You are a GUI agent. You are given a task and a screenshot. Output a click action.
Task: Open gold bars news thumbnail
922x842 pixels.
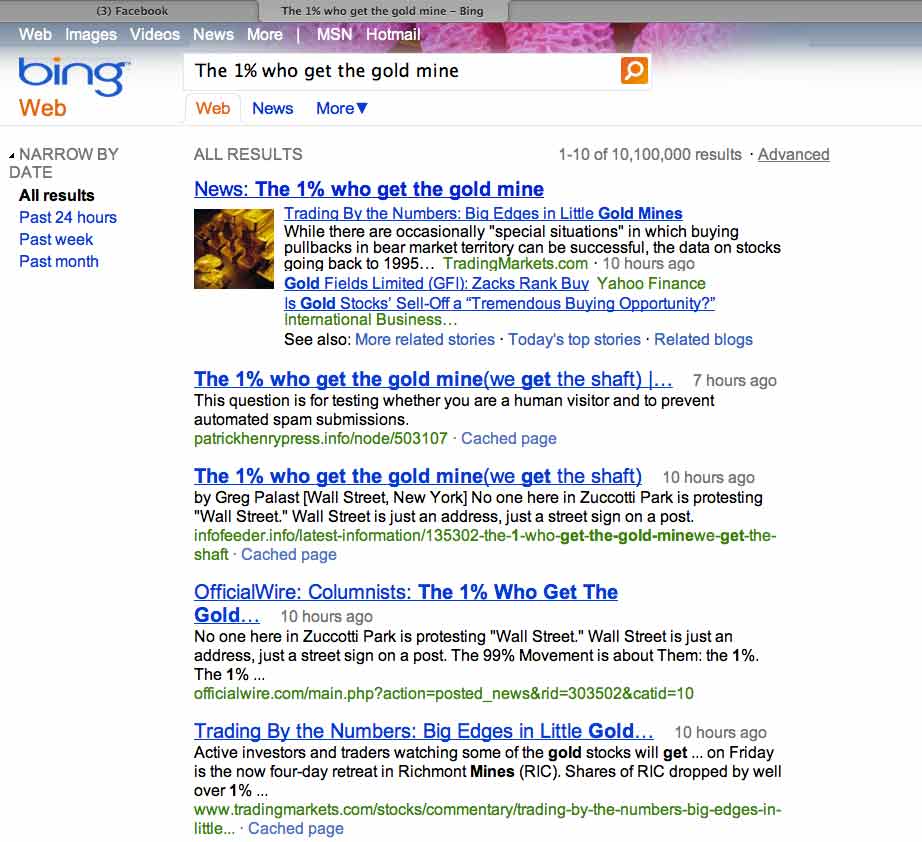tap(233, 249)
